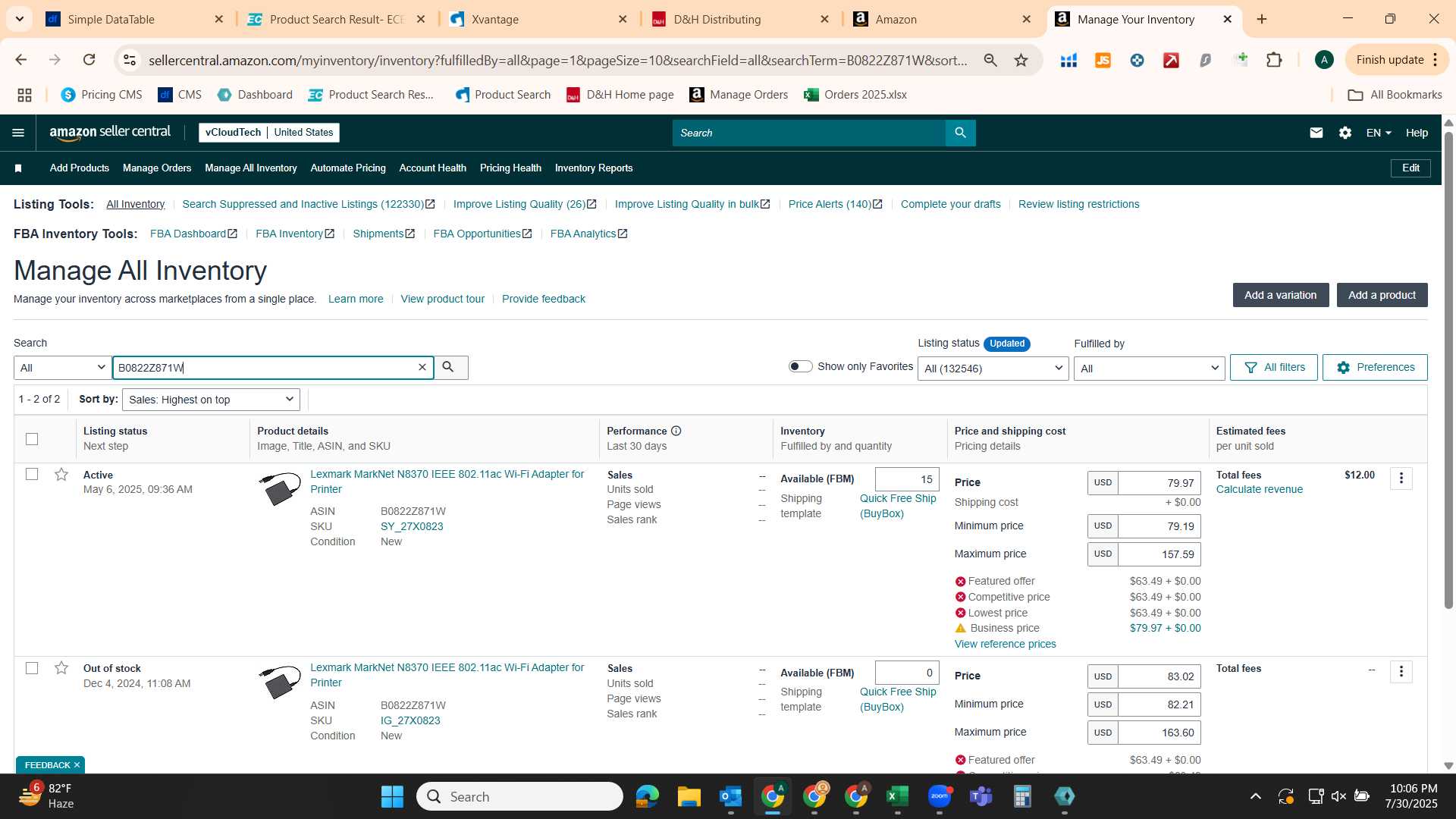
Task: Edit the maximum price 157.59 field
Action: 1159,554
